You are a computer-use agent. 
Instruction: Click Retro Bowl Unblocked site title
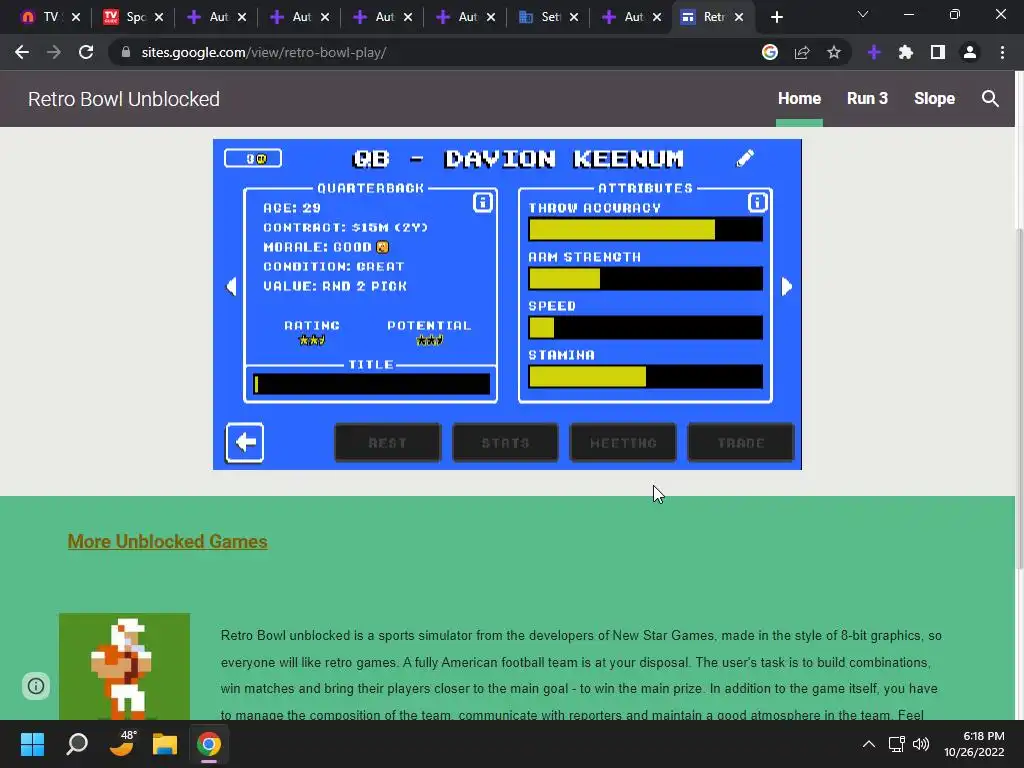[124, 99]
